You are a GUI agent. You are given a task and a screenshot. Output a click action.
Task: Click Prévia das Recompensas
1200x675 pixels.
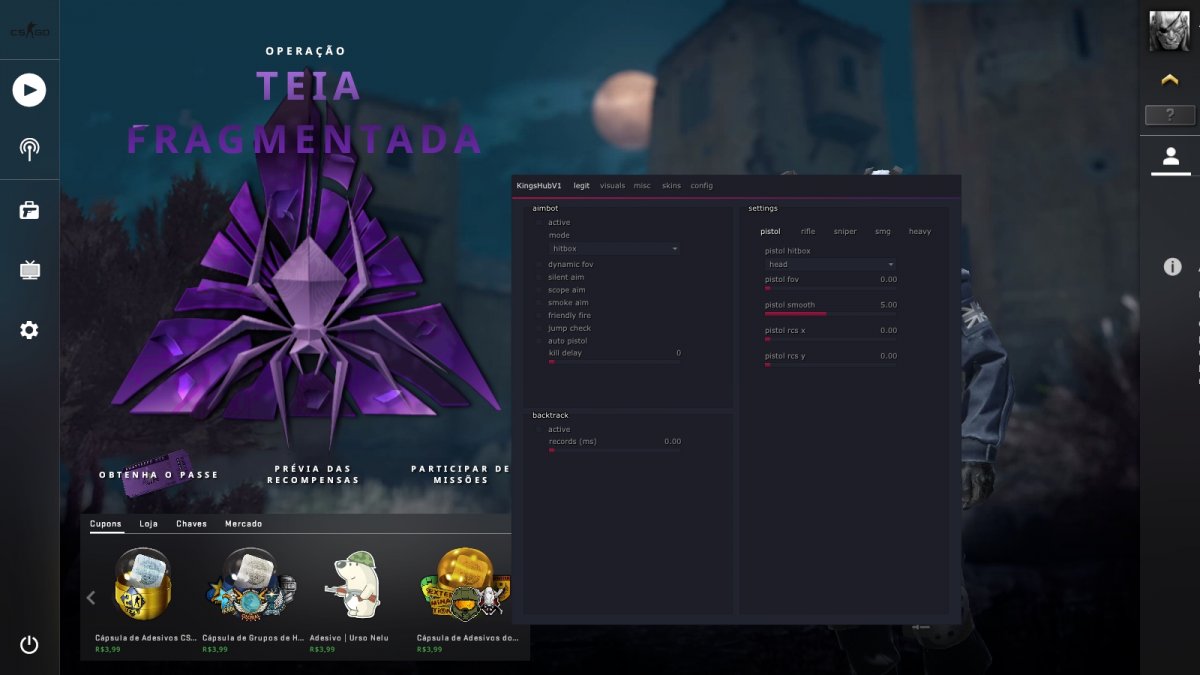pyautogui.click(x=313, y=474)
